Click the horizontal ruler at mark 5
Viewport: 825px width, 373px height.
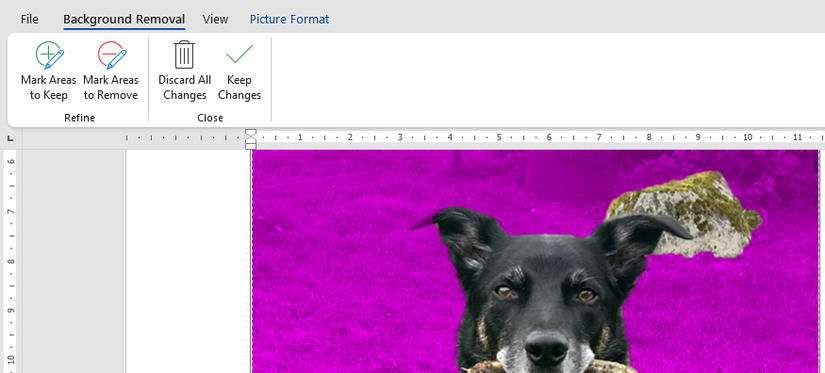coord(499,137)
